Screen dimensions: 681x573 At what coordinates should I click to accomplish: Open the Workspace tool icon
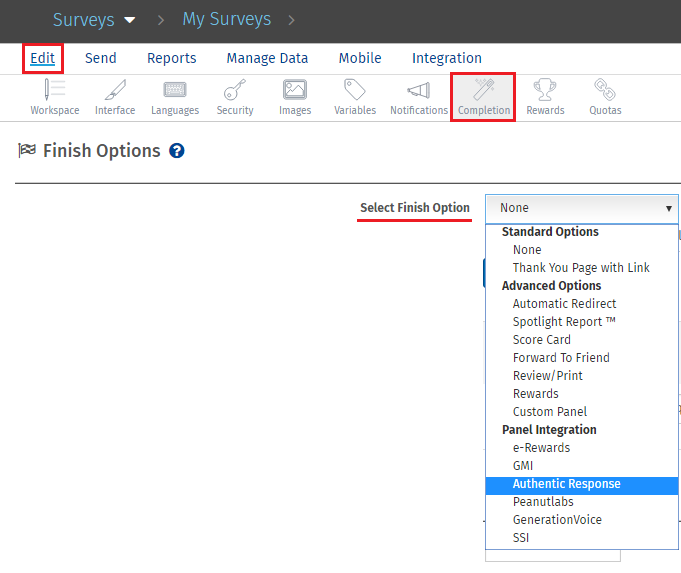(x=54, y=91)
